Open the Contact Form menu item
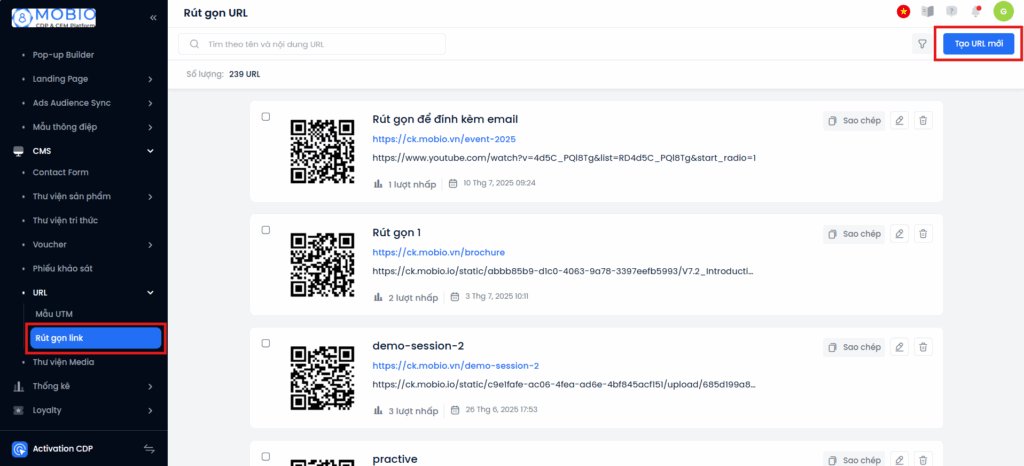The width and height of the screenshot is (1024, 466). click(60, 173)
